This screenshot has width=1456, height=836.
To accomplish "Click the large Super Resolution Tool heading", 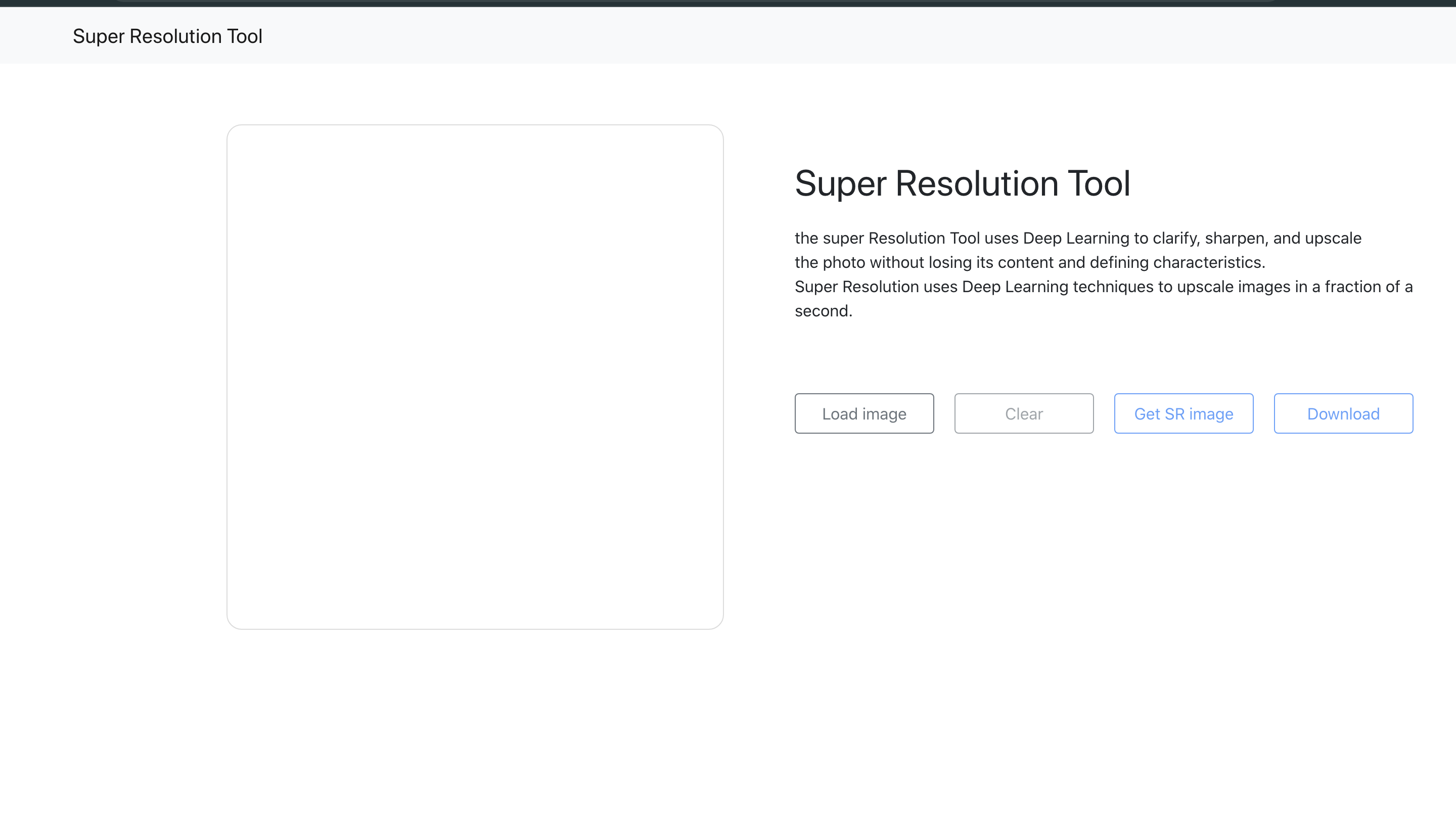I will click(962, 184).
